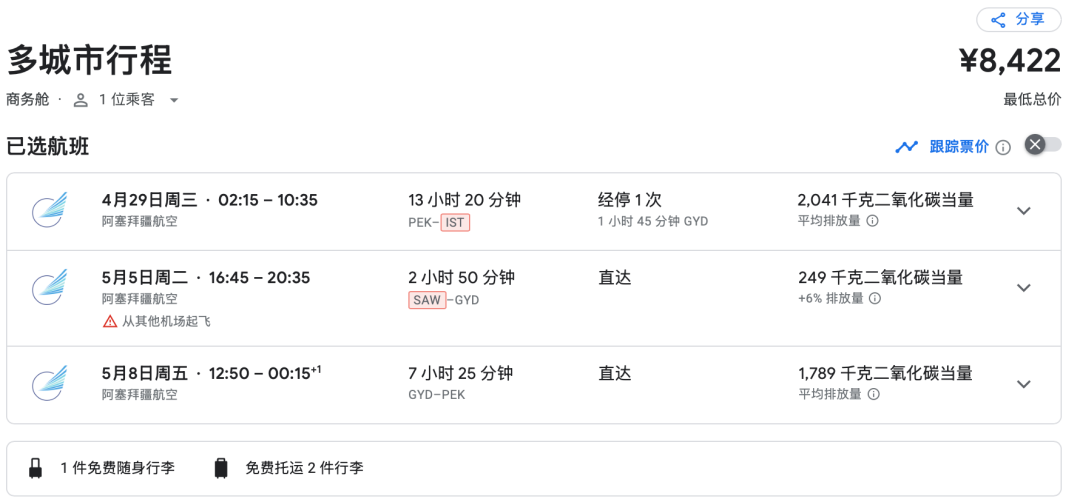This screenshot has height=502, width=1080.
Task: Click the info icon beside price tracking
Action: [1003, 147]
